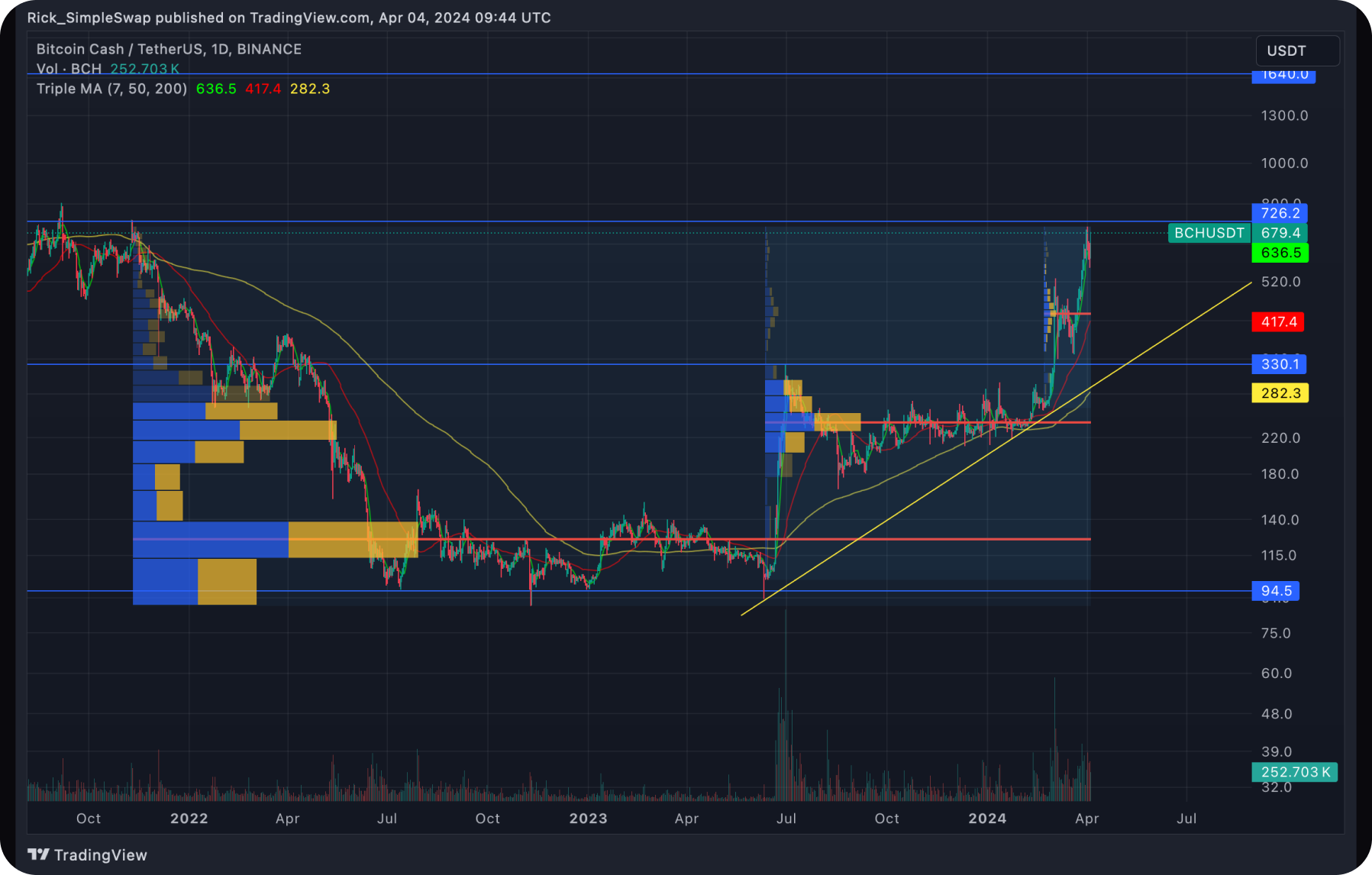This screenshot has width=1372, height=875.
Task: Click the Vol · BCH indicator legend
Action: (x=69, y=69)
